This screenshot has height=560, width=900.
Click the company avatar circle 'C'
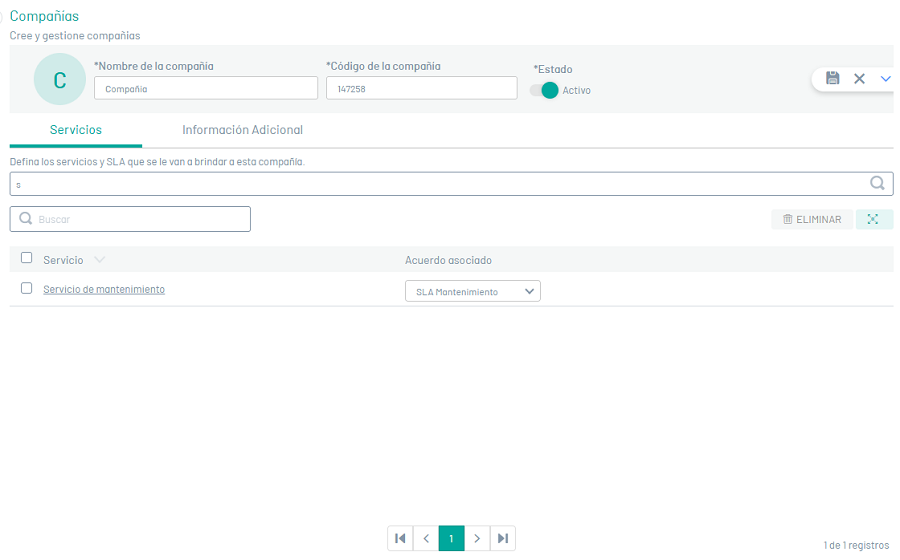59,80
